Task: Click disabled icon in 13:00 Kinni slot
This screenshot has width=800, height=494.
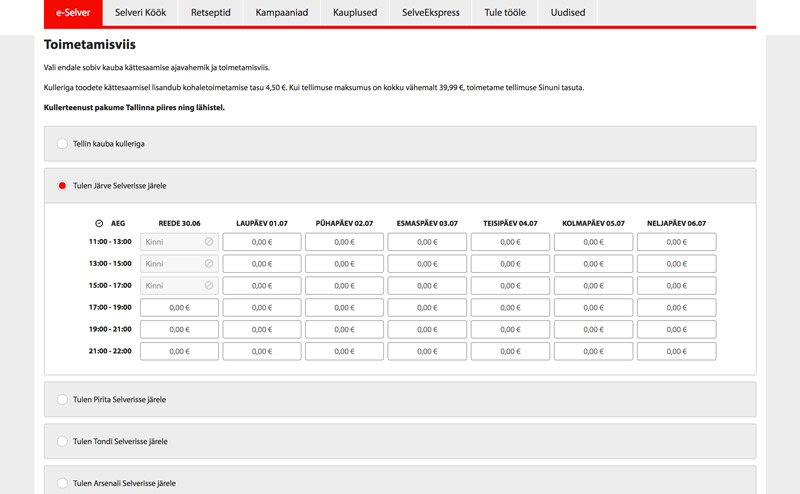Action: [209, 264]
